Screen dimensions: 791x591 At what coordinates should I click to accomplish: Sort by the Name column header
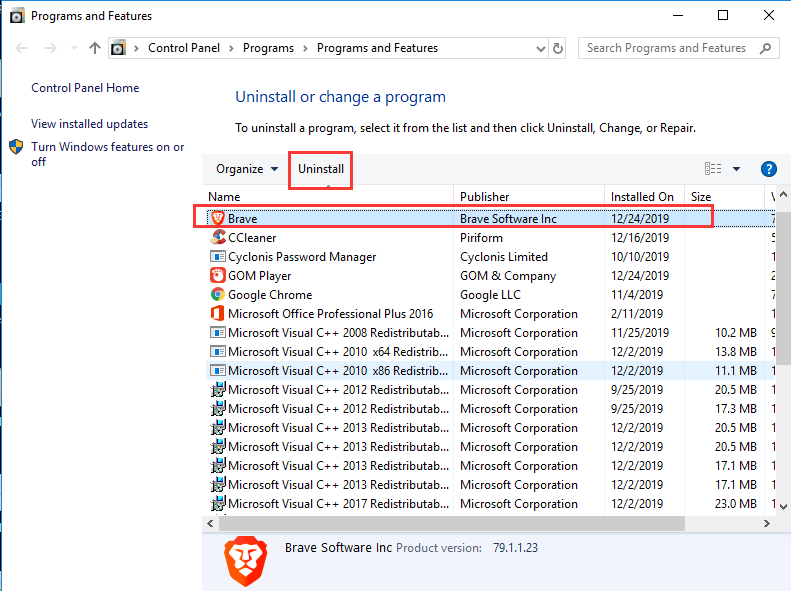[x=328, y=196]
